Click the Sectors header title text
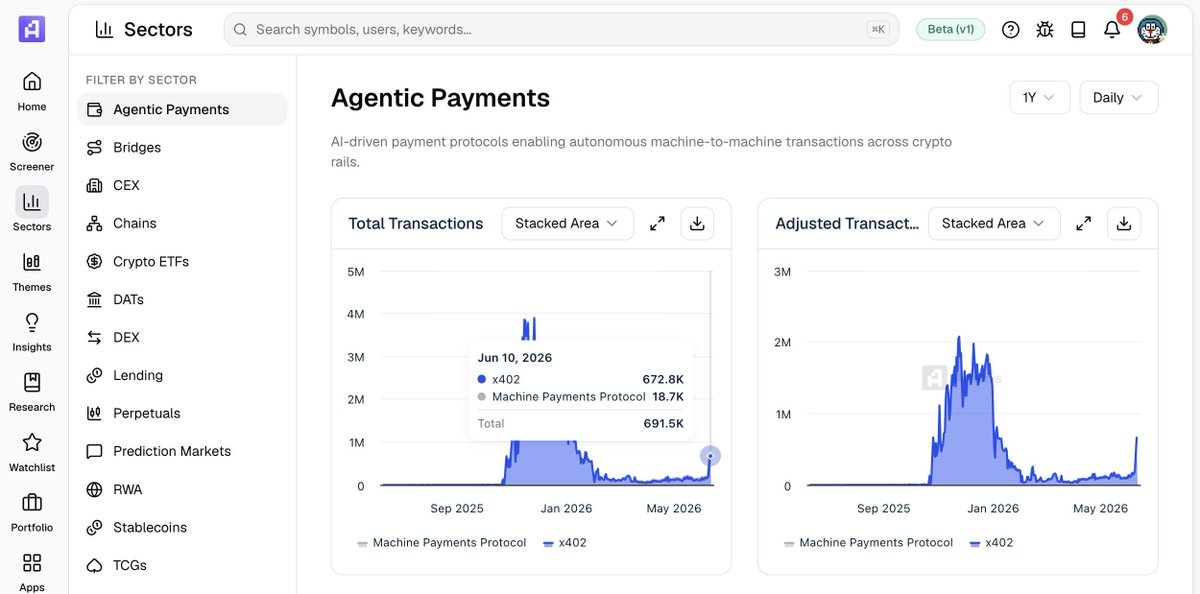 [x=158, y=29]
